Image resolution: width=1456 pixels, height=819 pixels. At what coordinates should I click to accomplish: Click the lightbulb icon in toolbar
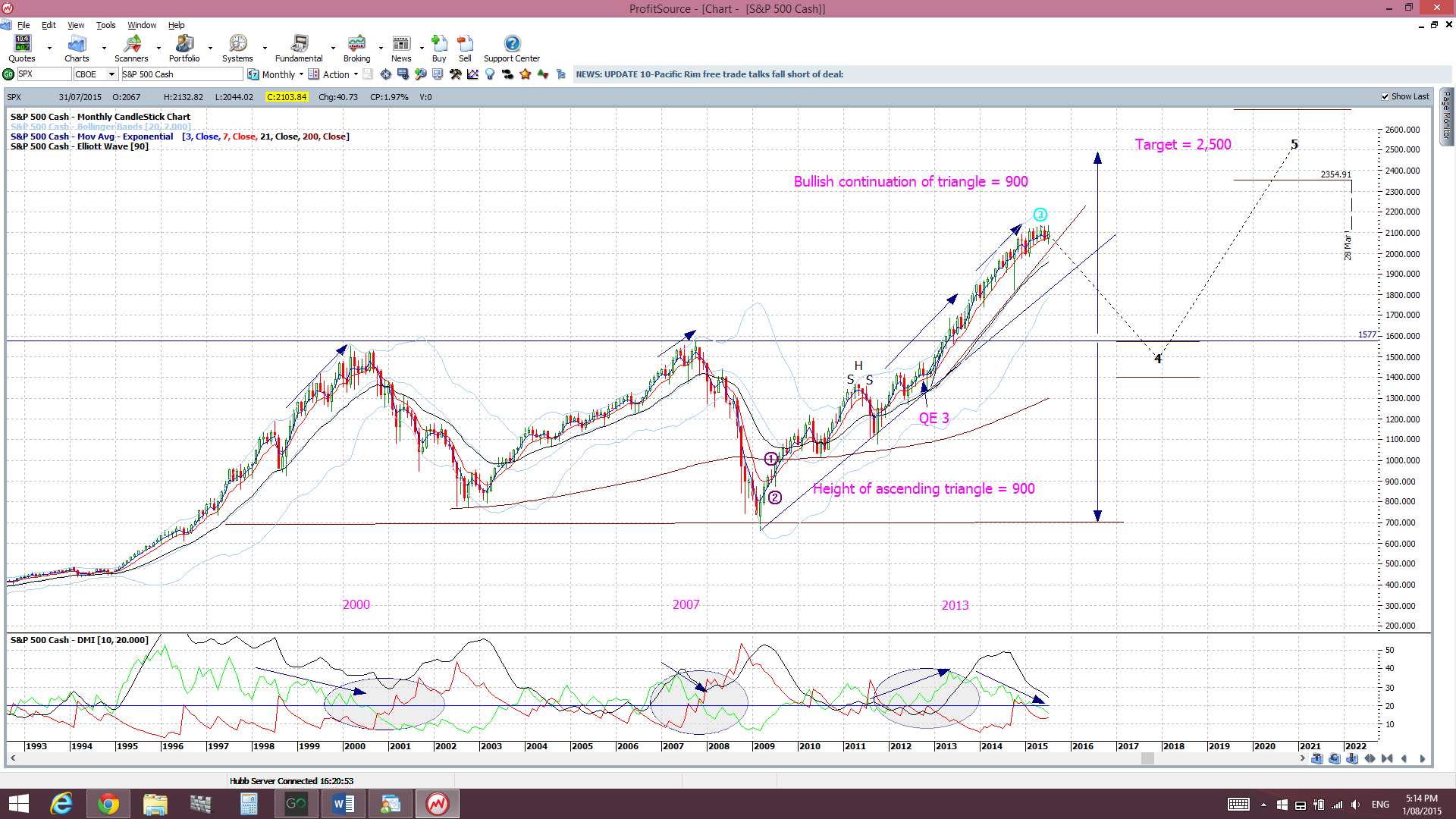[490, 74]
